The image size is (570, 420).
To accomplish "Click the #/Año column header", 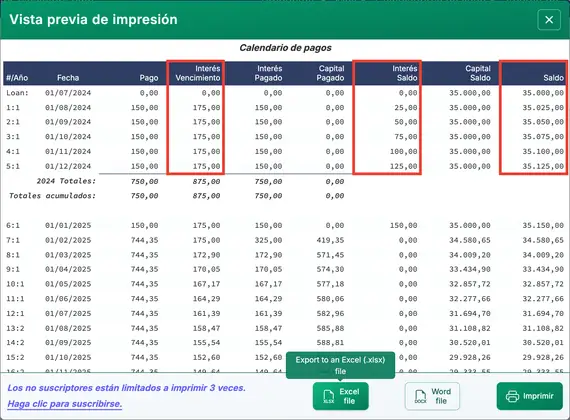I will (x=17, y=78).
